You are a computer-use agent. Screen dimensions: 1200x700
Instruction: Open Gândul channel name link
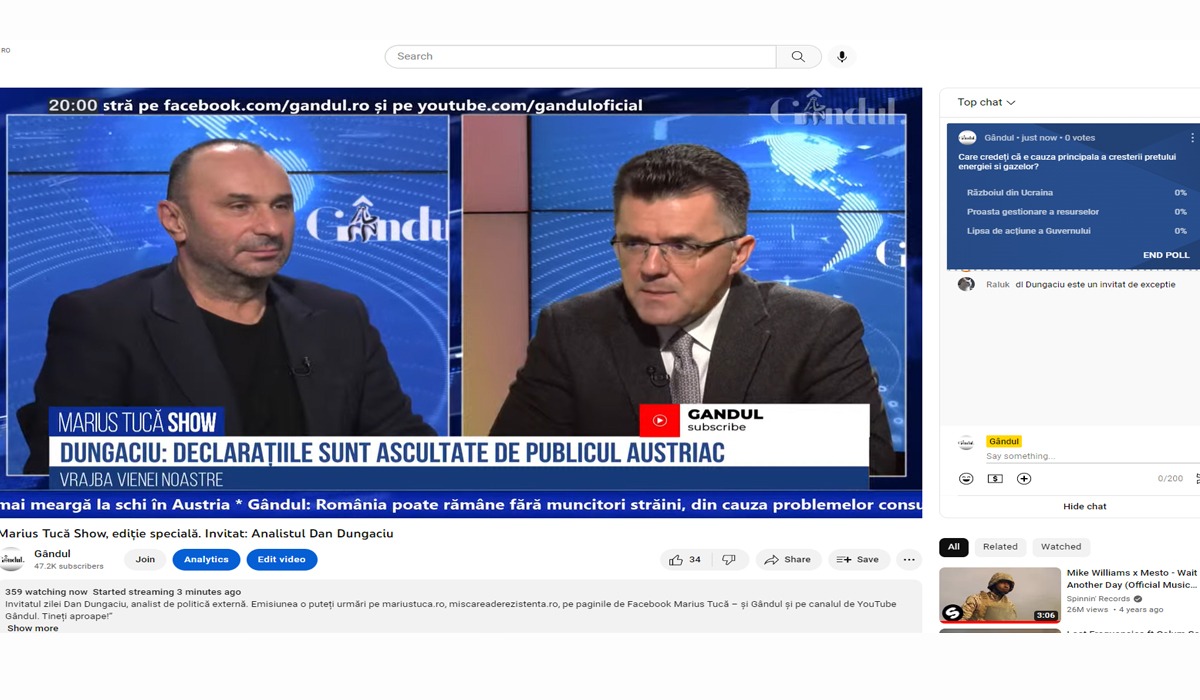pyautogui.click(x=52, y=553)
